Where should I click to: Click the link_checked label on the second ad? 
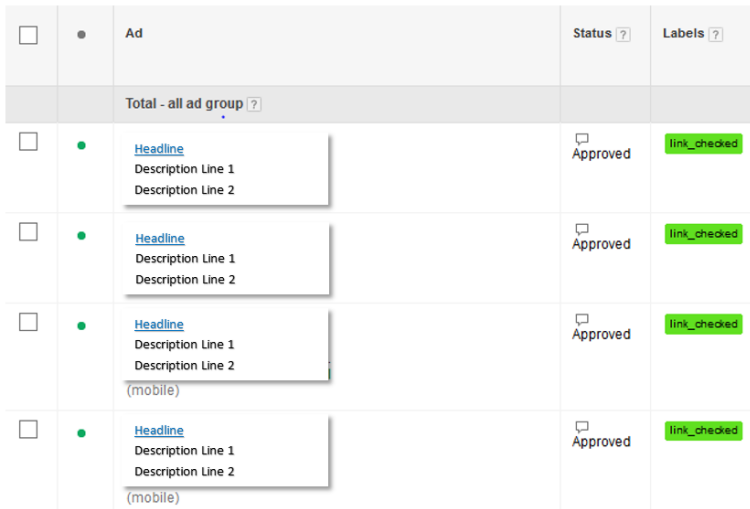pos(703,234)
